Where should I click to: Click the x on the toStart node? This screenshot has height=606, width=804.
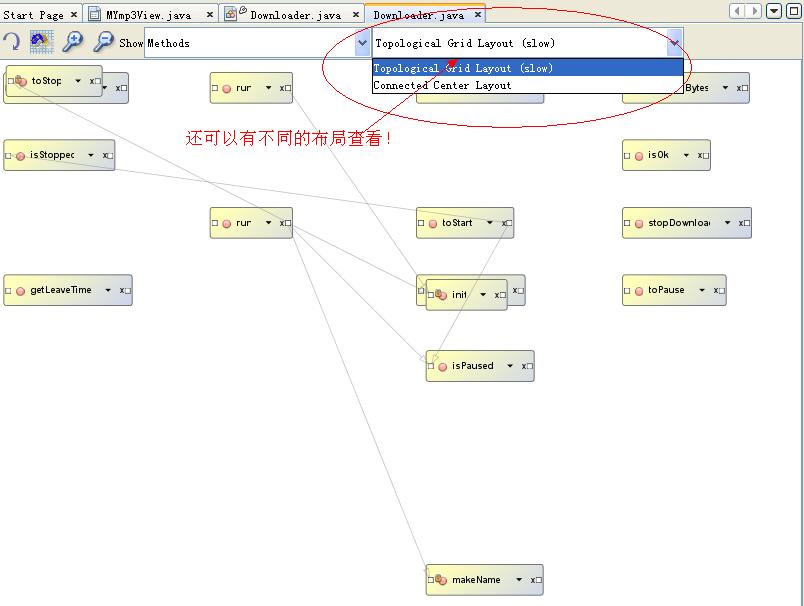tap(504, 223)
